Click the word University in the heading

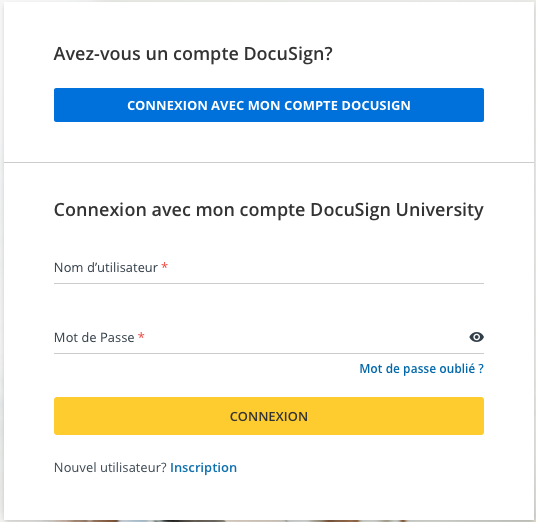(x=440, y=210)
